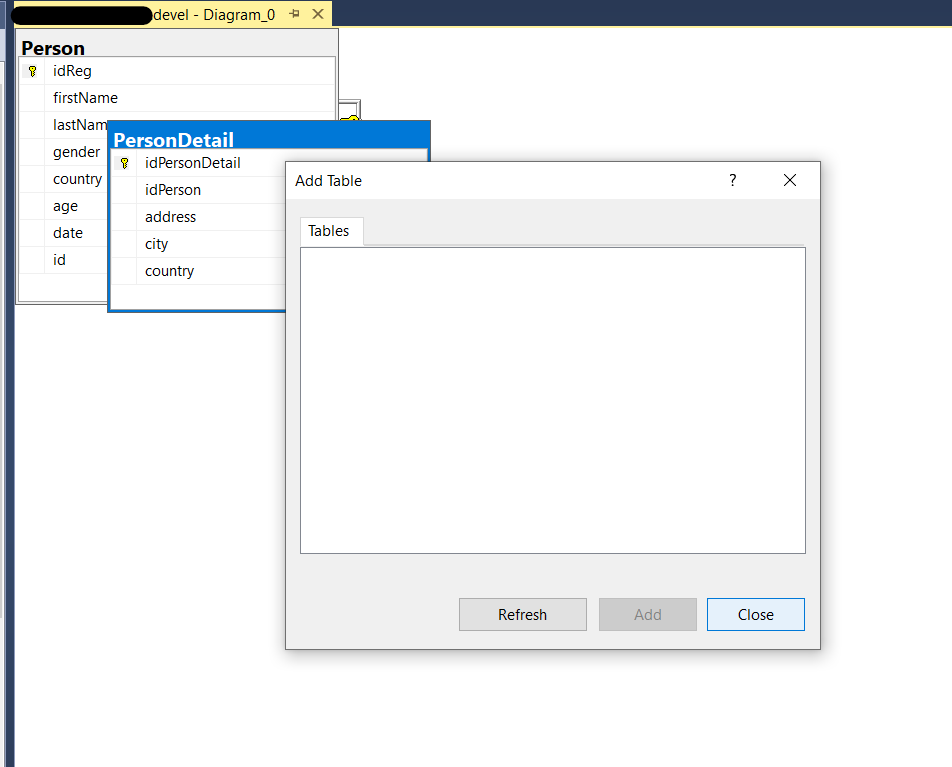Click the pin icon on Diagram_0 tab
Image resolution: width=952 pixels, height=767 pixels.
tap(295, 14)
